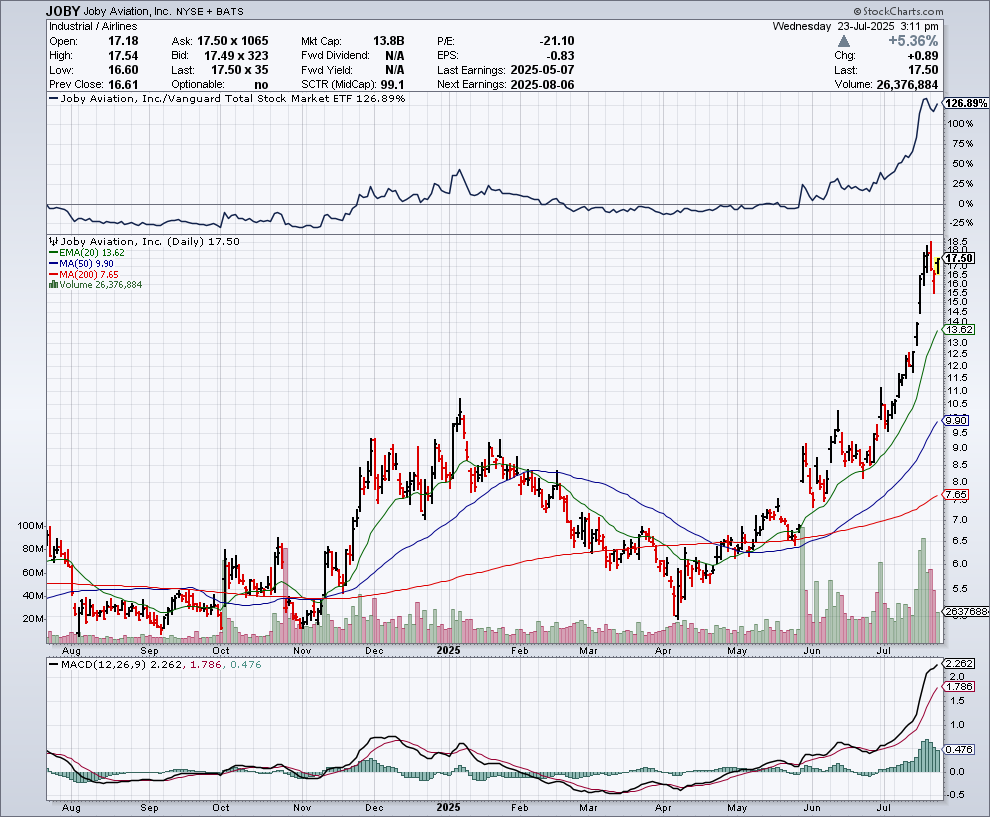
Task: Click the 'MA(200) 7.65' legend text
Action: tap(88, 275)
